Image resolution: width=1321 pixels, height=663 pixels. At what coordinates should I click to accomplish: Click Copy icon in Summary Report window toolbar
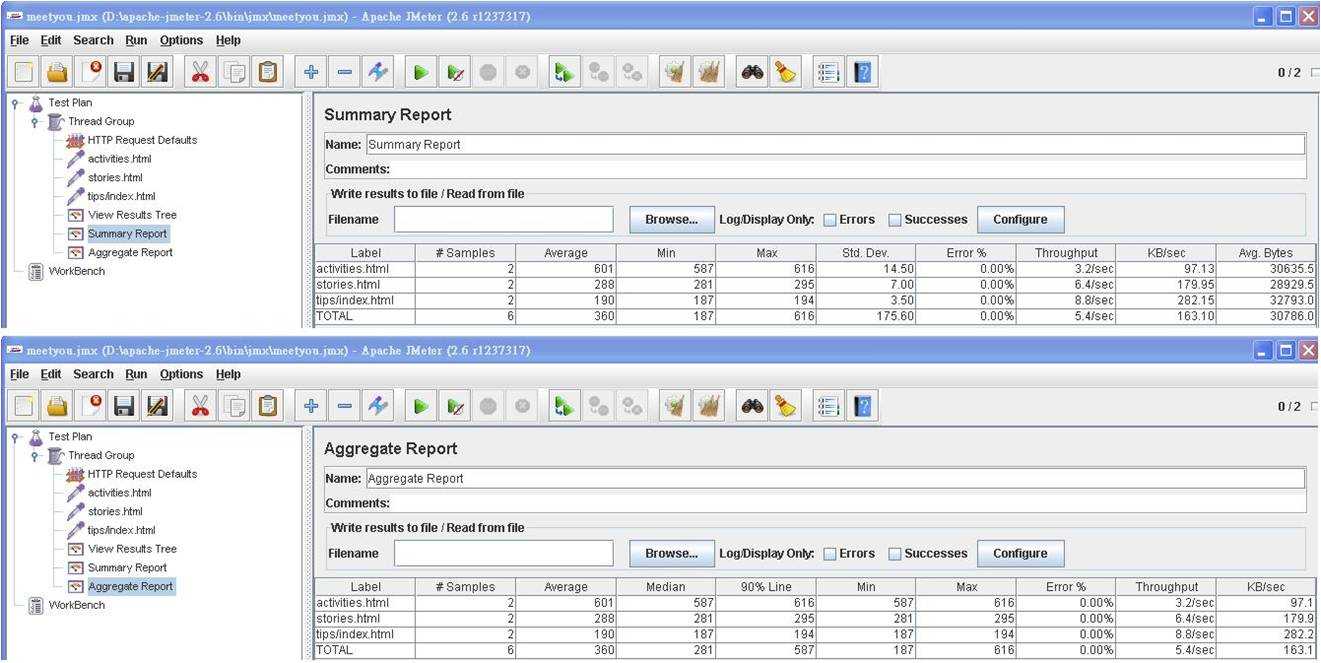235,72
